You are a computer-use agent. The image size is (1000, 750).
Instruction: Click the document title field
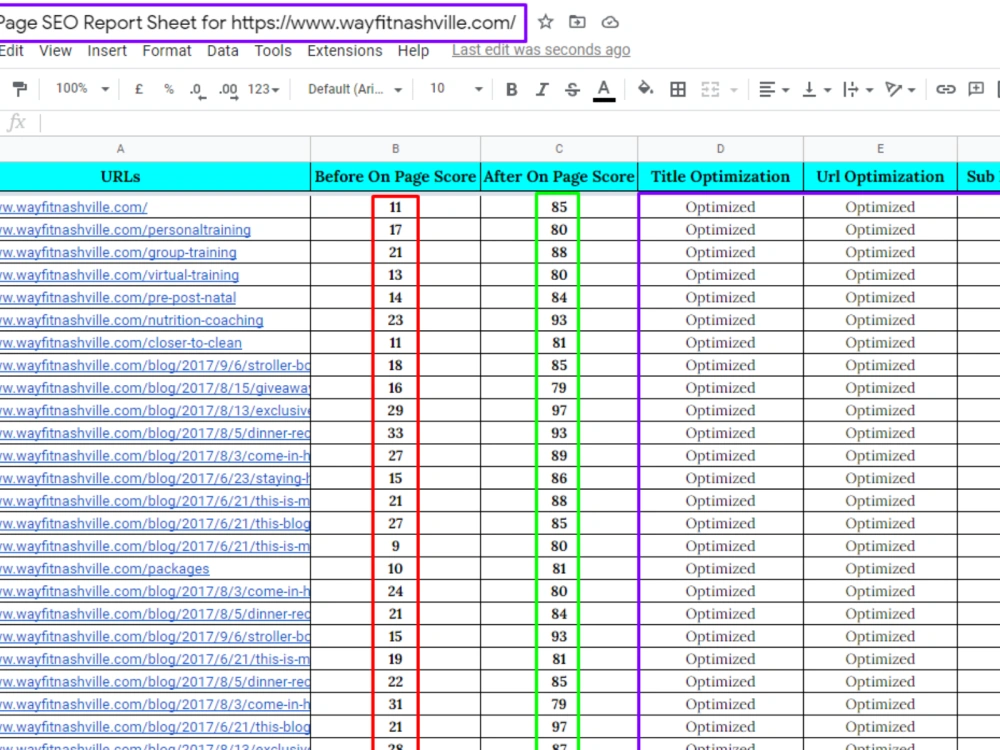[258, 23]
